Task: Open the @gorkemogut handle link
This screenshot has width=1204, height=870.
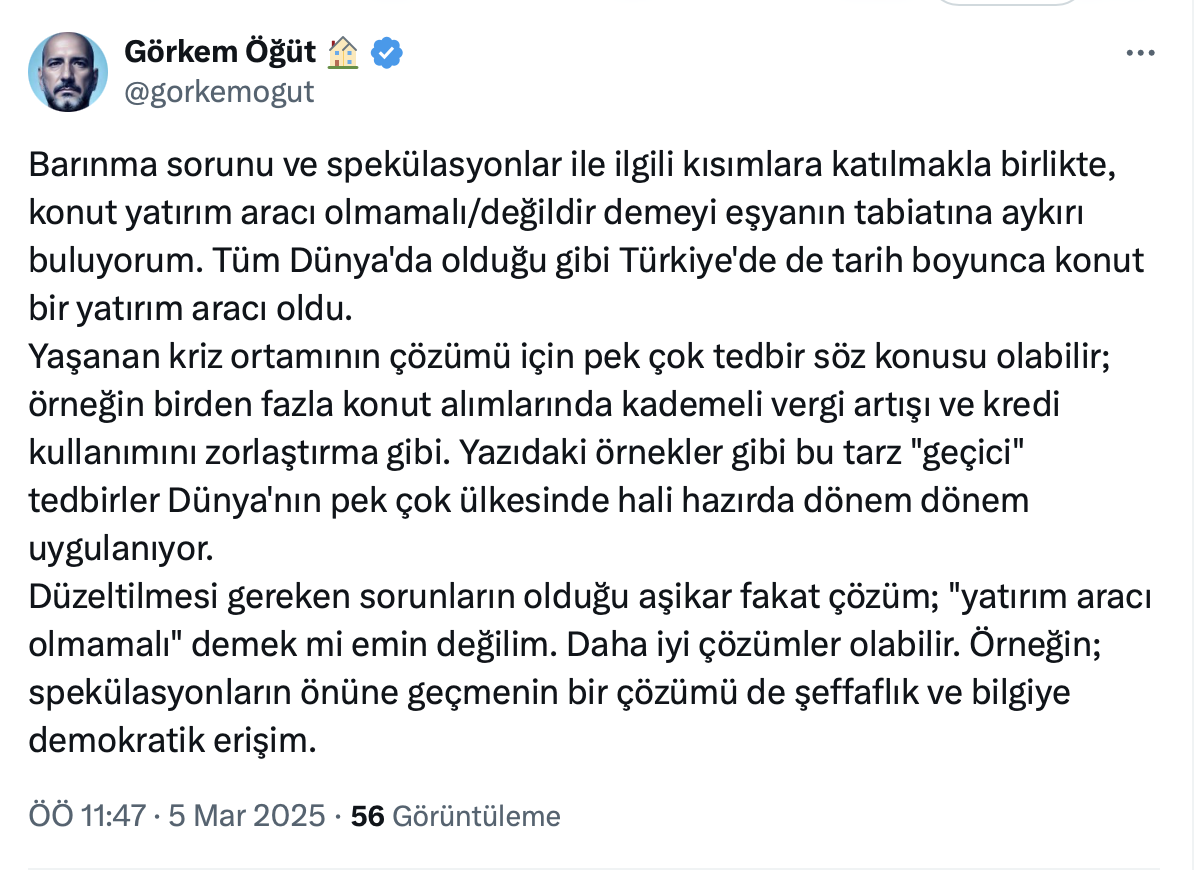Action: 219,92
